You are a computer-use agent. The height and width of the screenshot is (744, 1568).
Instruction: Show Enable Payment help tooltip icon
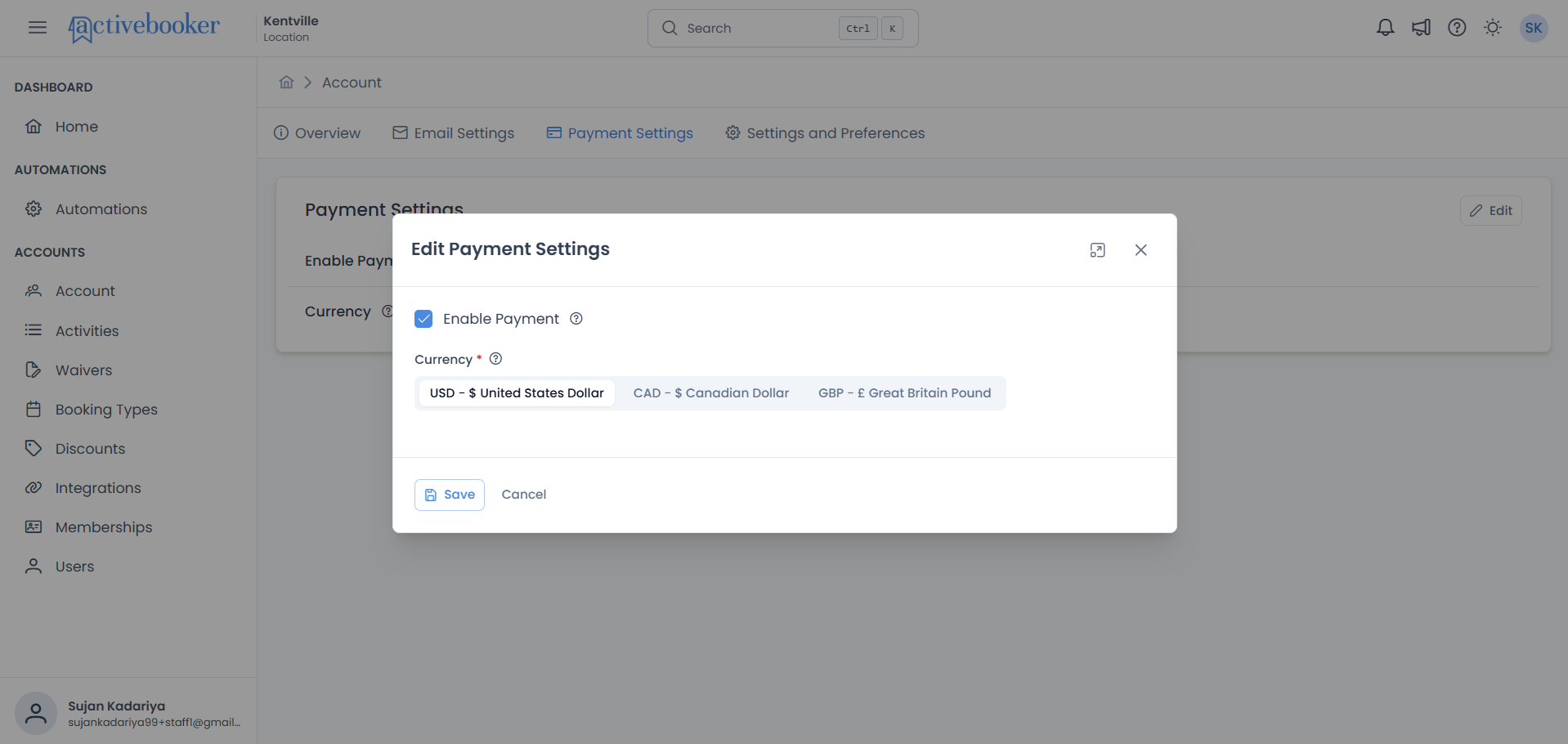point(576,319)
